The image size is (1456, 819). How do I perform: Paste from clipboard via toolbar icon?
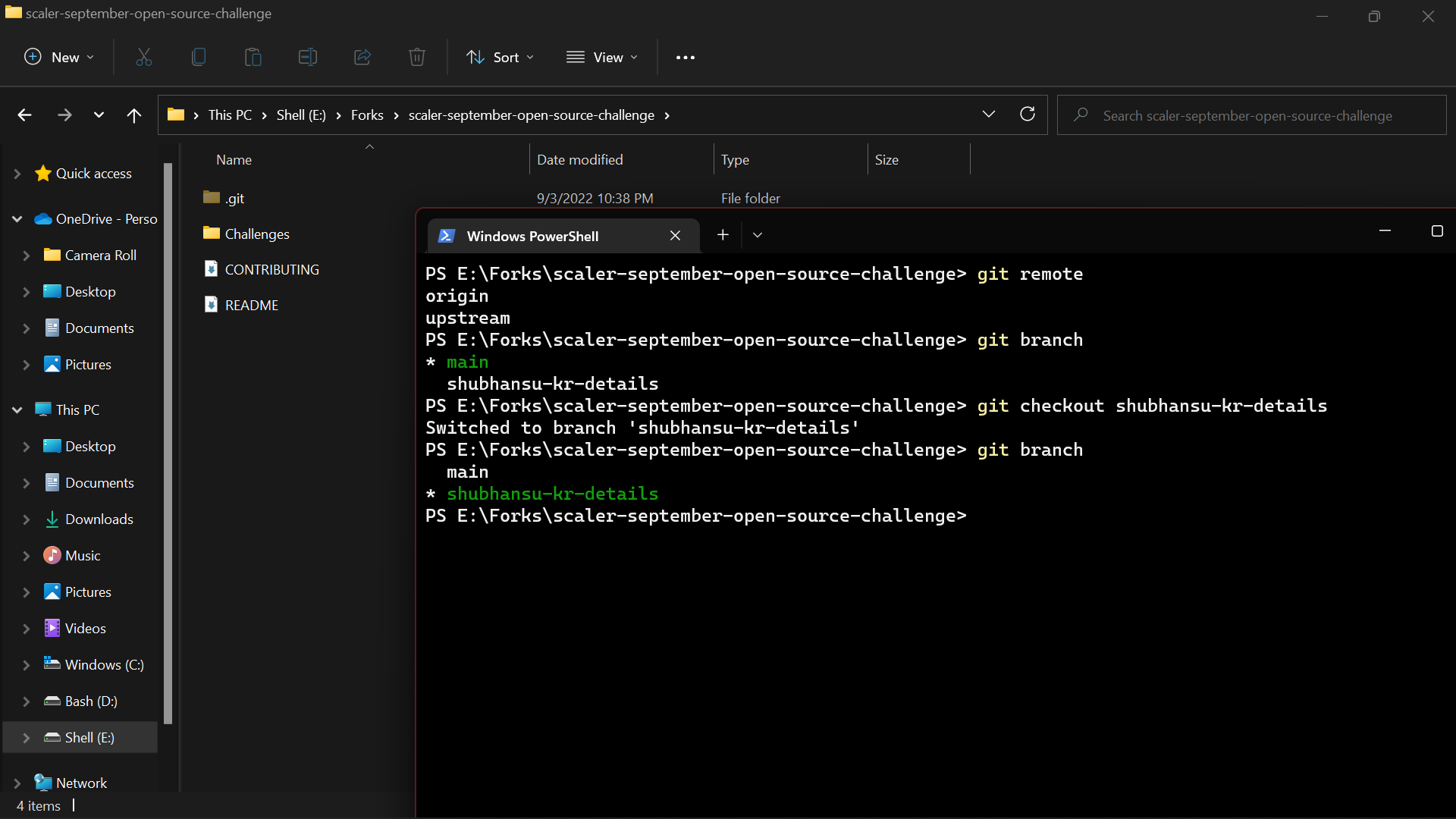pos(253,57)
